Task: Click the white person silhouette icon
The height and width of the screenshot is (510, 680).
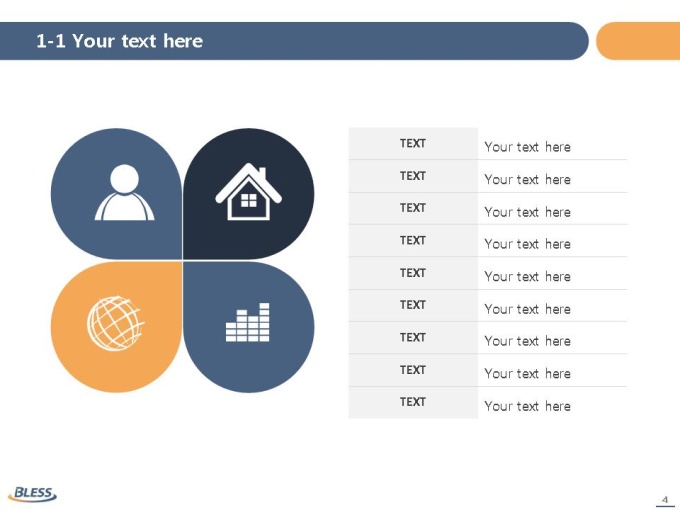Action: click(124, 192)
